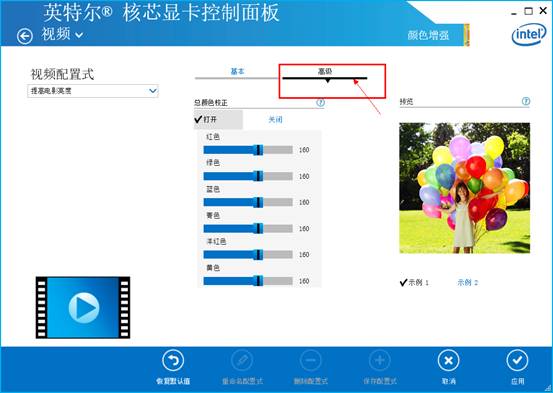The image size is (553, 393).
Task: Turn off color correction with 关闭
Action: [275, 120]
